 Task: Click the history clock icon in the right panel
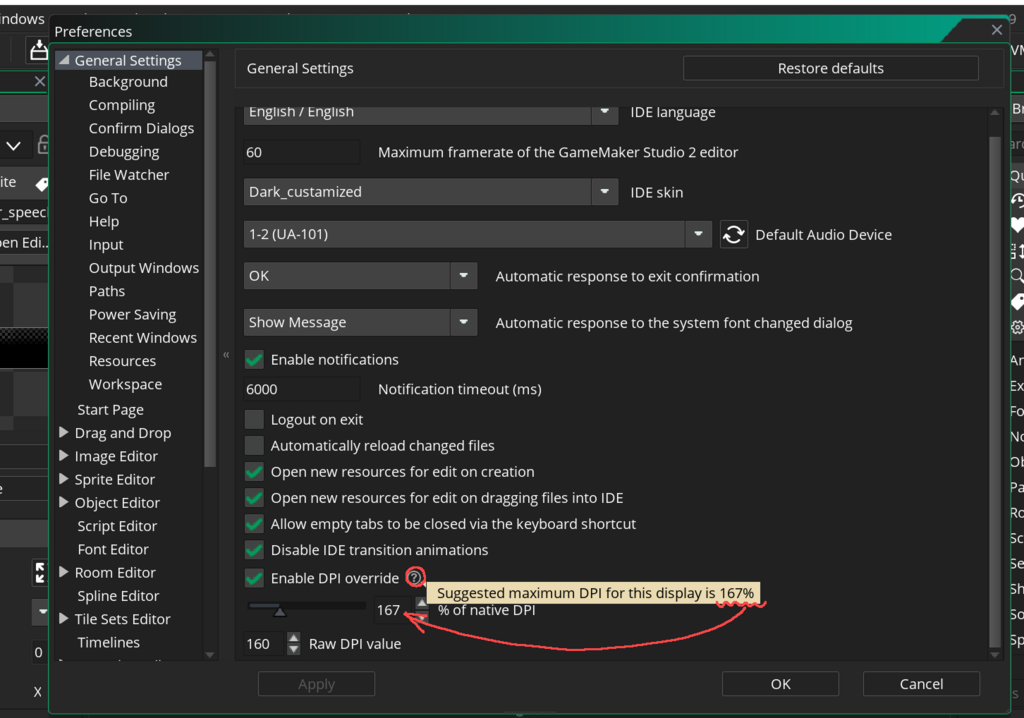pyautogui.click(x=1017, y=200)
